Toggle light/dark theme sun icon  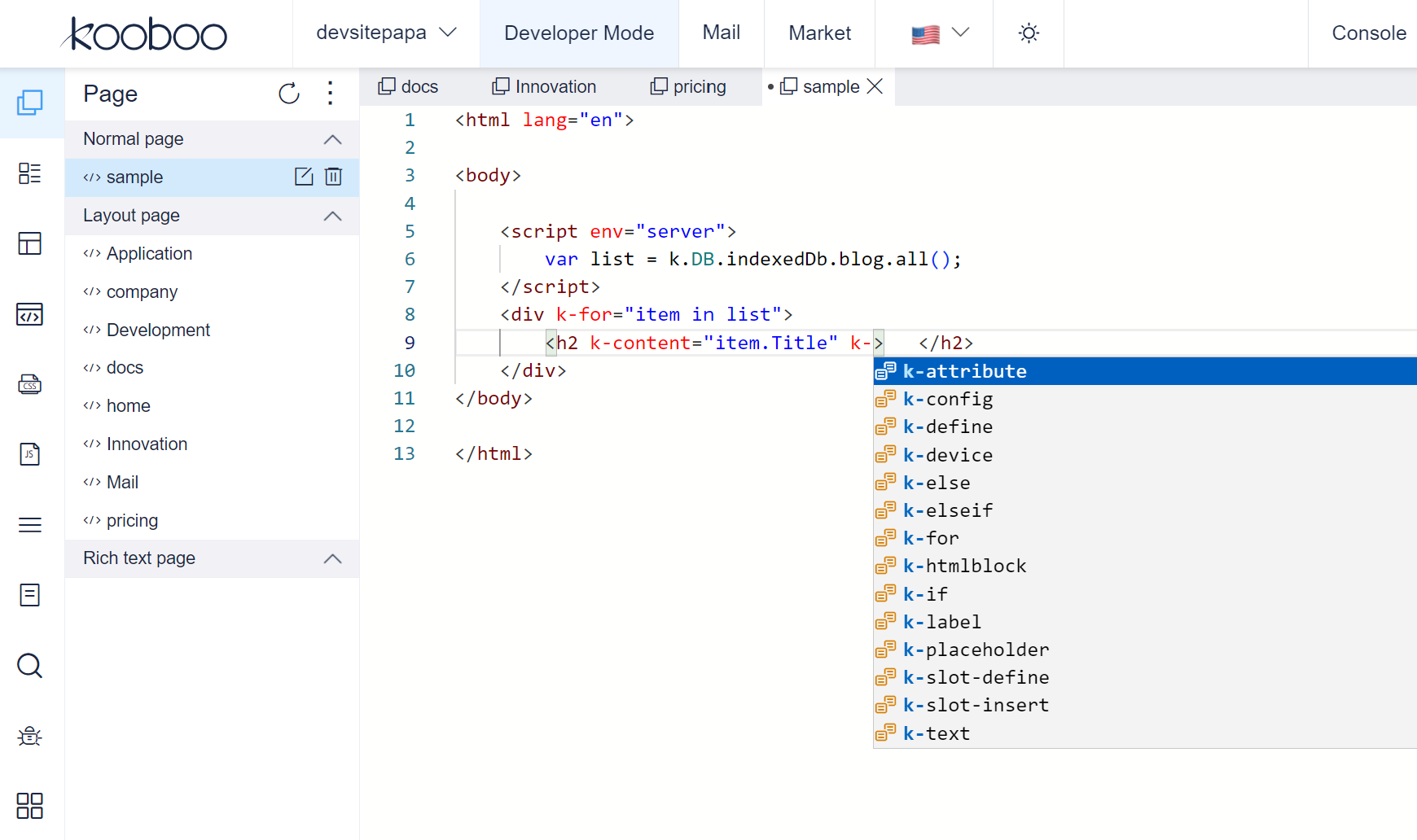(1029, 33)
